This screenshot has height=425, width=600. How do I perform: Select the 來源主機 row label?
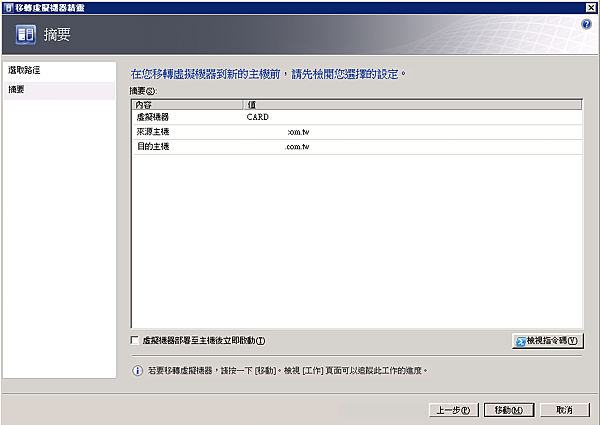click(153, 132)
